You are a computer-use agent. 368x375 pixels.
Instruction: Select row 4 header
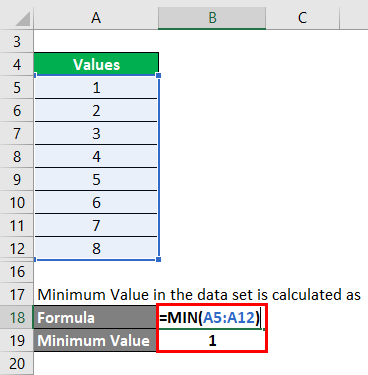[x=17, y=64]
